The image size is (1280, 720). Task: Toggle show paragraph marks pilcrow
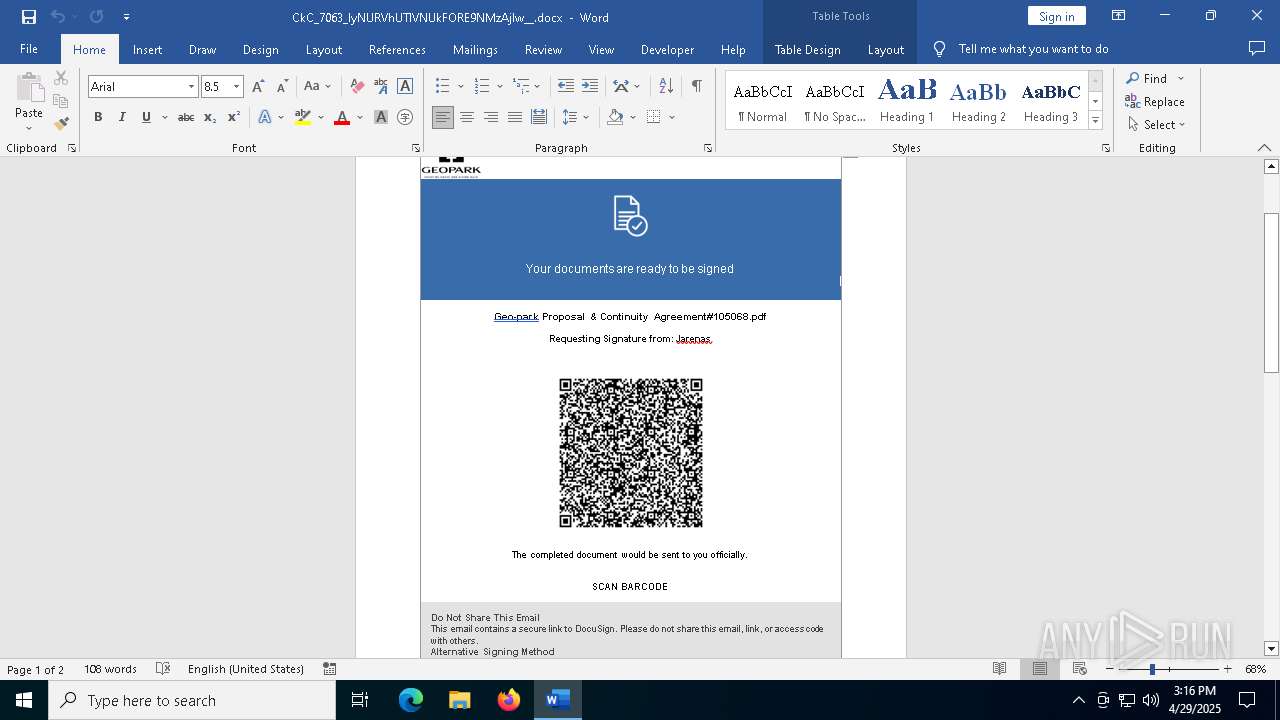696,87
